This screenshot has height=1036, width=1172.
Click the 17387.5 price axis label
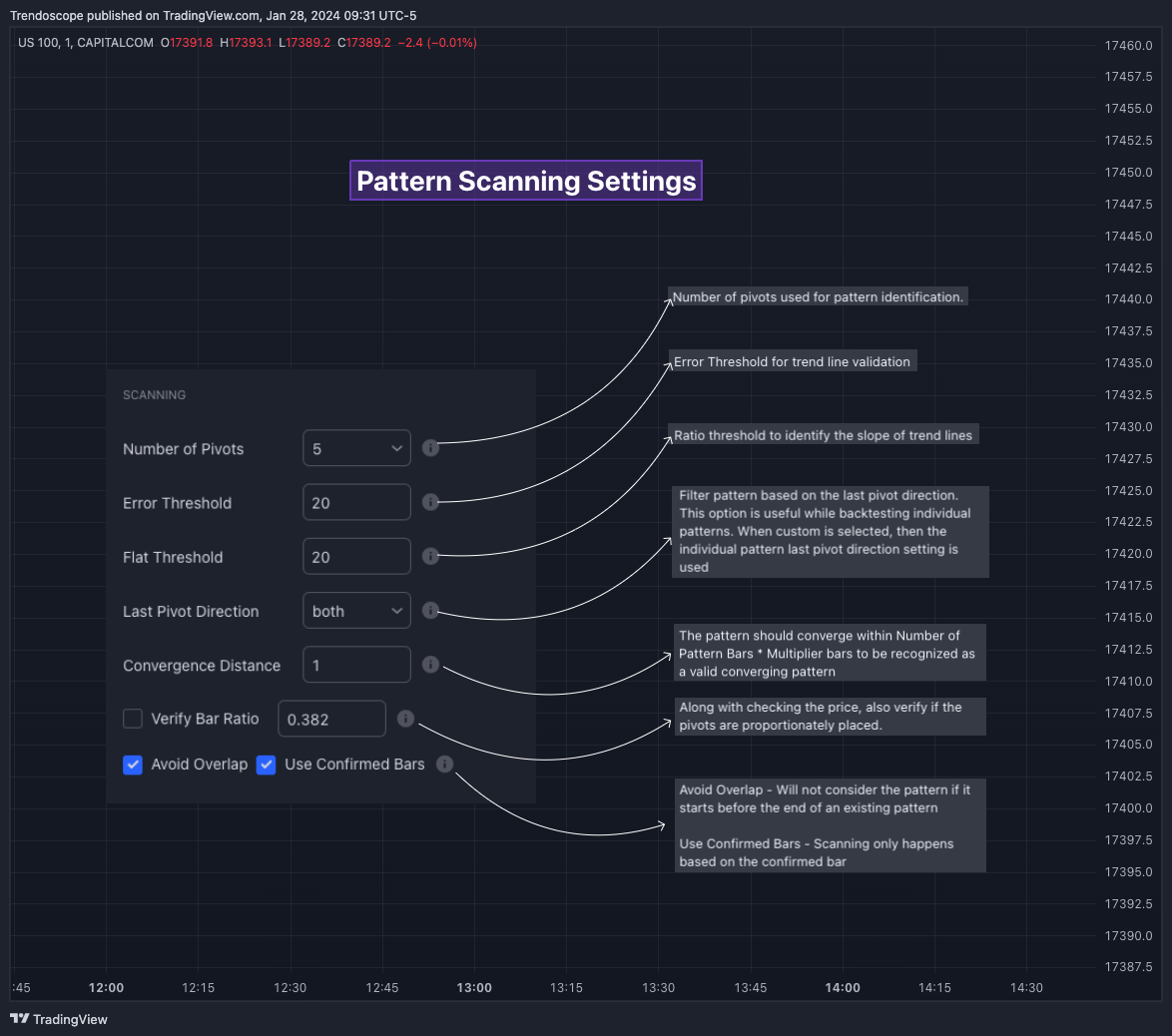[x=1129, y=966]
